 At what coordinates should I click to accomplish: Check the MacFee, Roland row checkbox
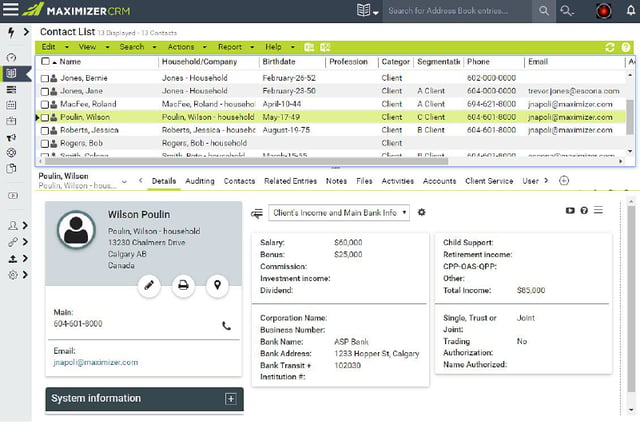[44, 105]
